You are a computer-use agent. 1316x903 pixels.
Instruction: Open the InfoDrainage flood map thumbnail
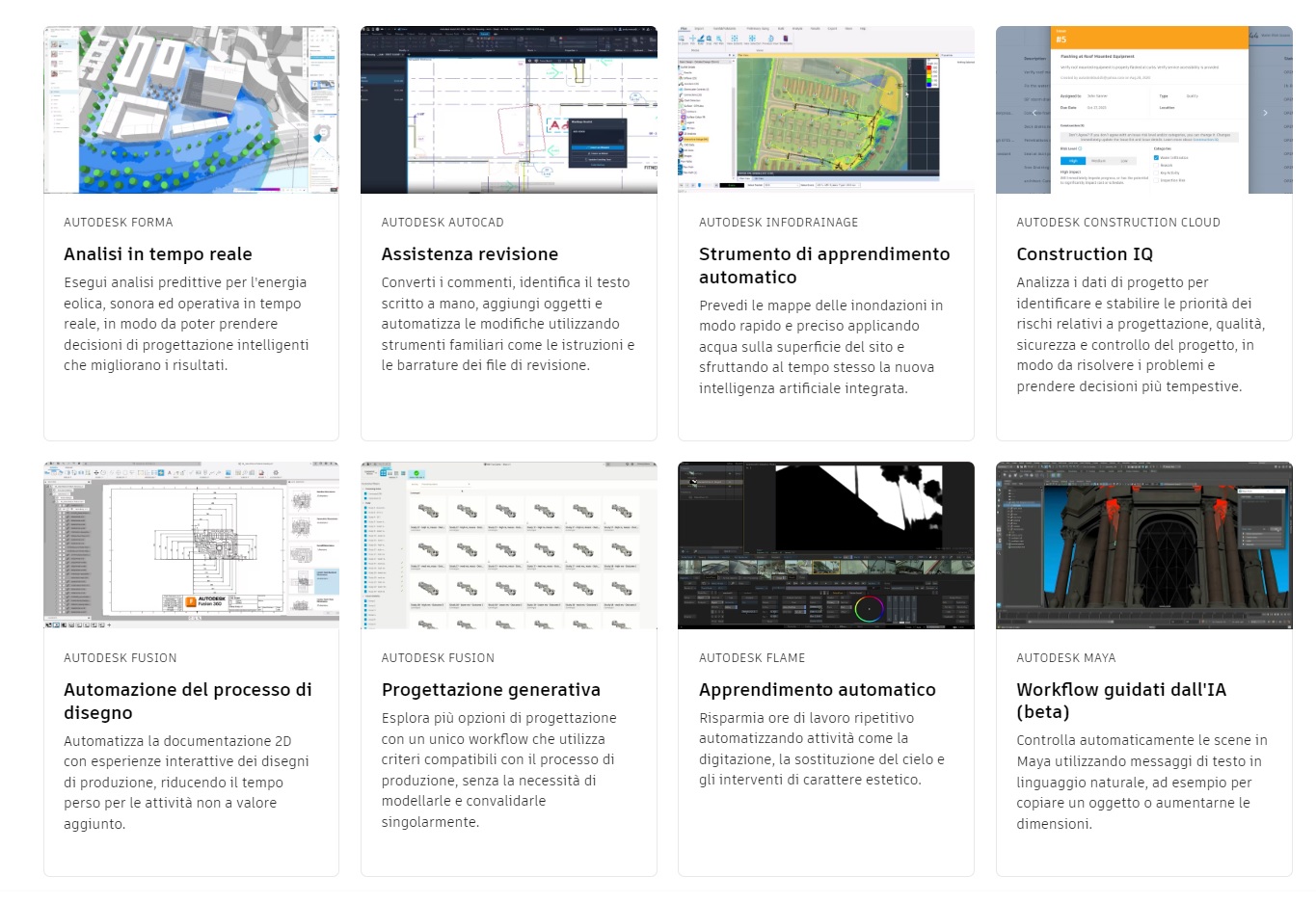tap(826, 110)
